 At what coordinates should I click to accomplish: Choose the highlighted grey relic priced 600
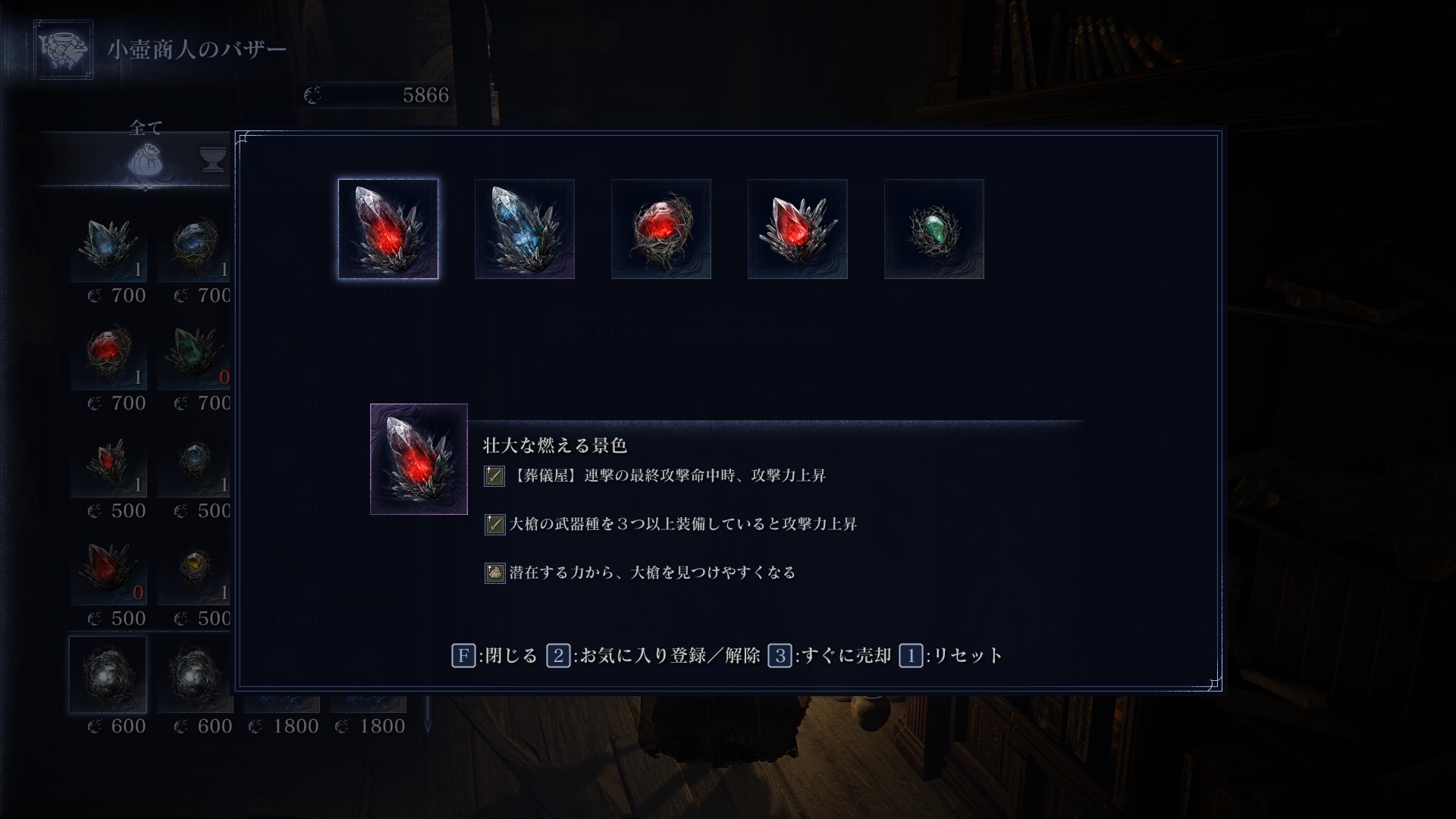[x=108, y=675]
